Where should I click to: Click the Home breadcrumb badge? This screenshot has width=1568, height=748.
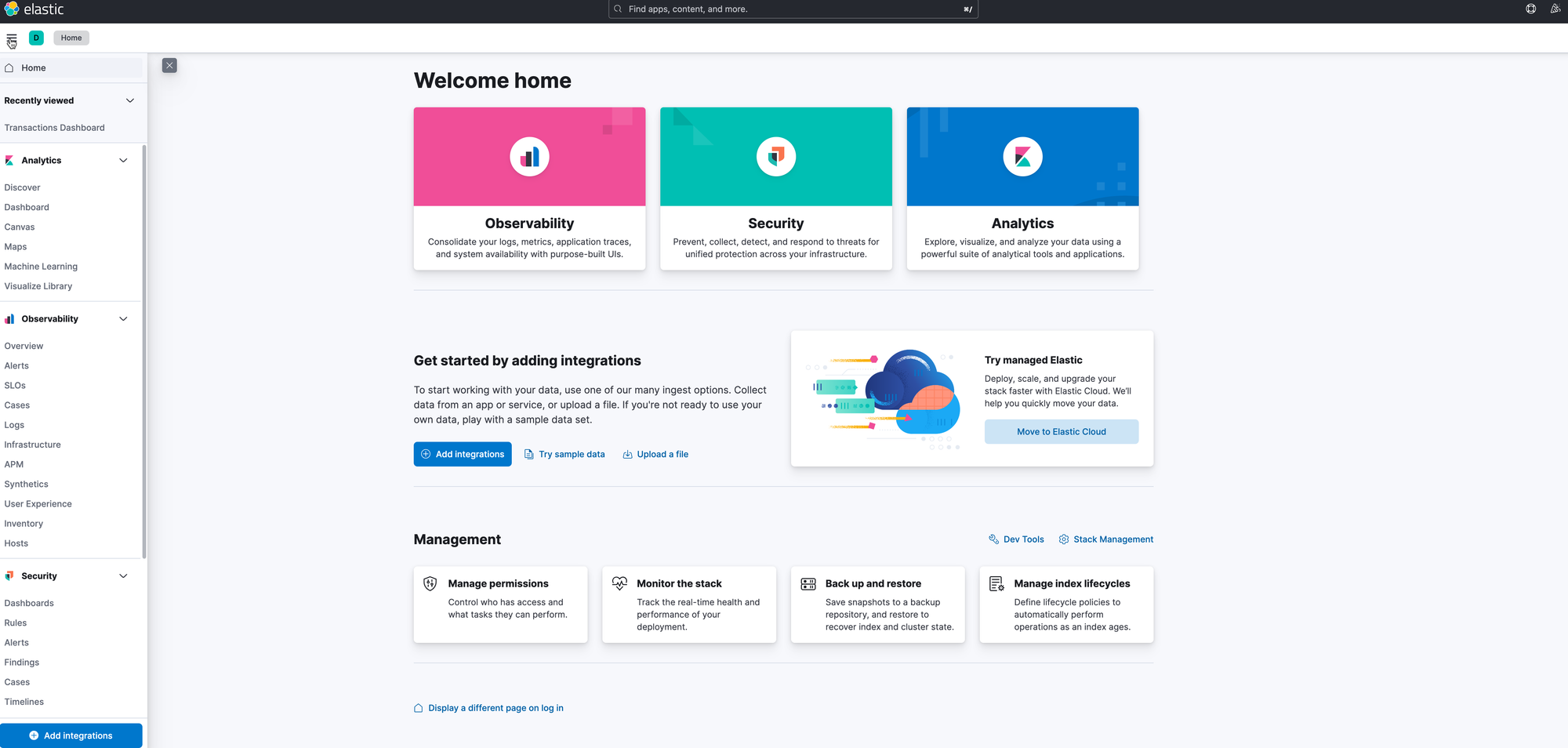tap(71, 38)
